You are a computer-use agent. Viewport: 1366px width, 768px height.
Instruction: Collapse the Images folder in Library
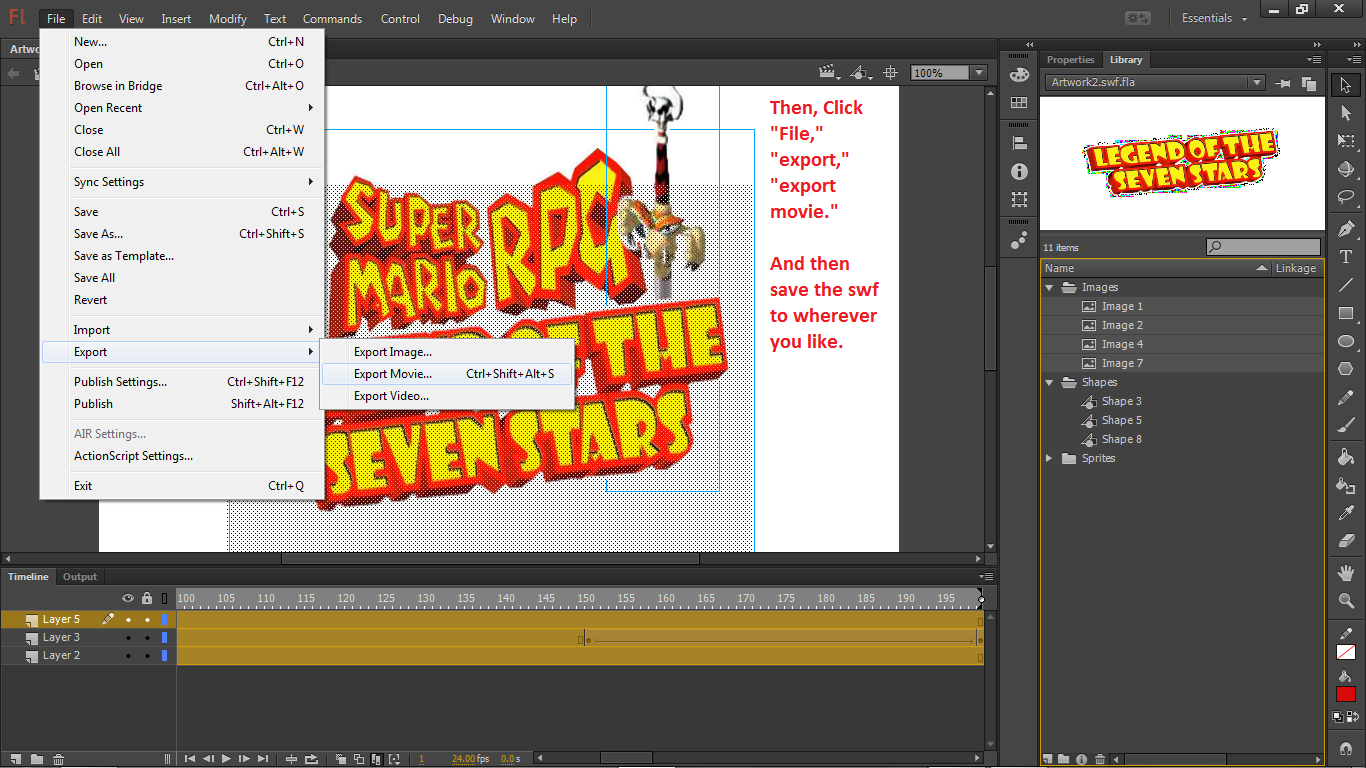(1050, 288)
